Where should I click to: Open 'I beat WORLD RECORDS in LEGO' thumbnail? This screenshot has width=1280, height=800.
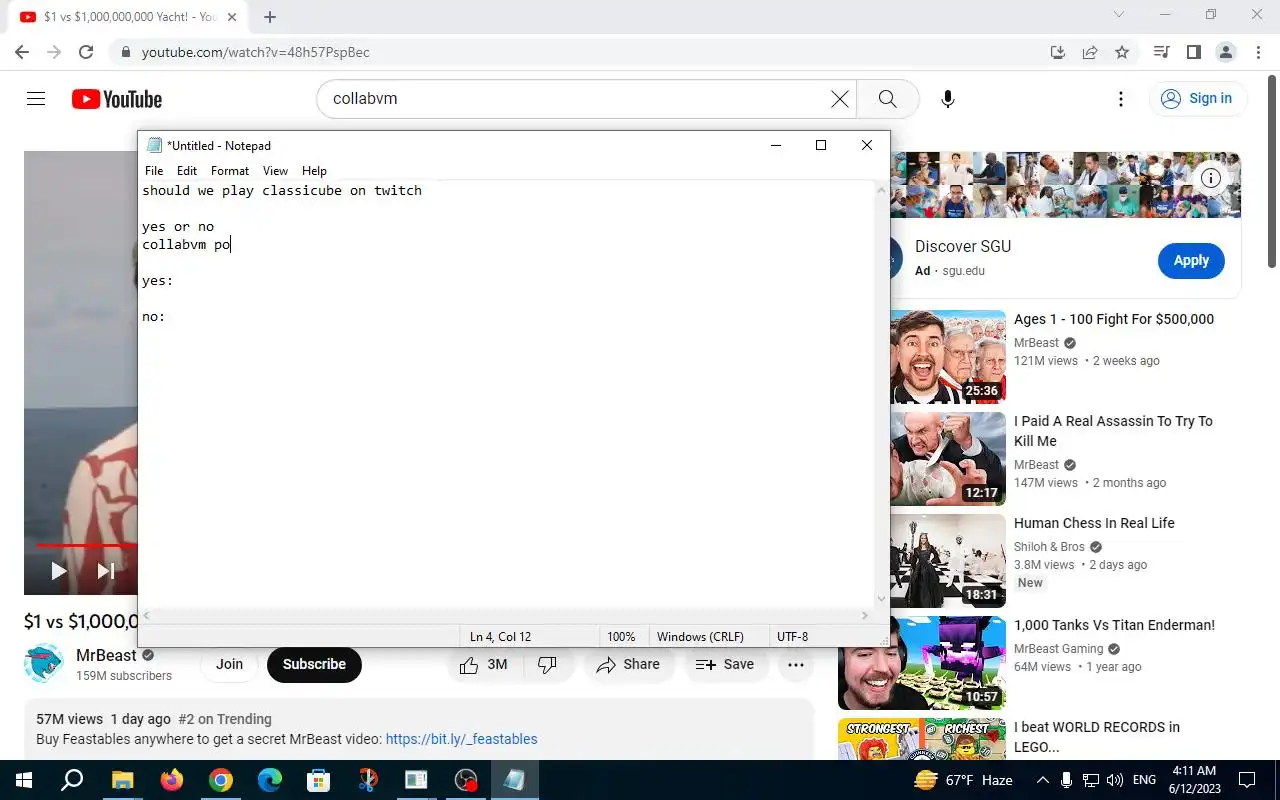pyautogui.click(x=922, y=739)
